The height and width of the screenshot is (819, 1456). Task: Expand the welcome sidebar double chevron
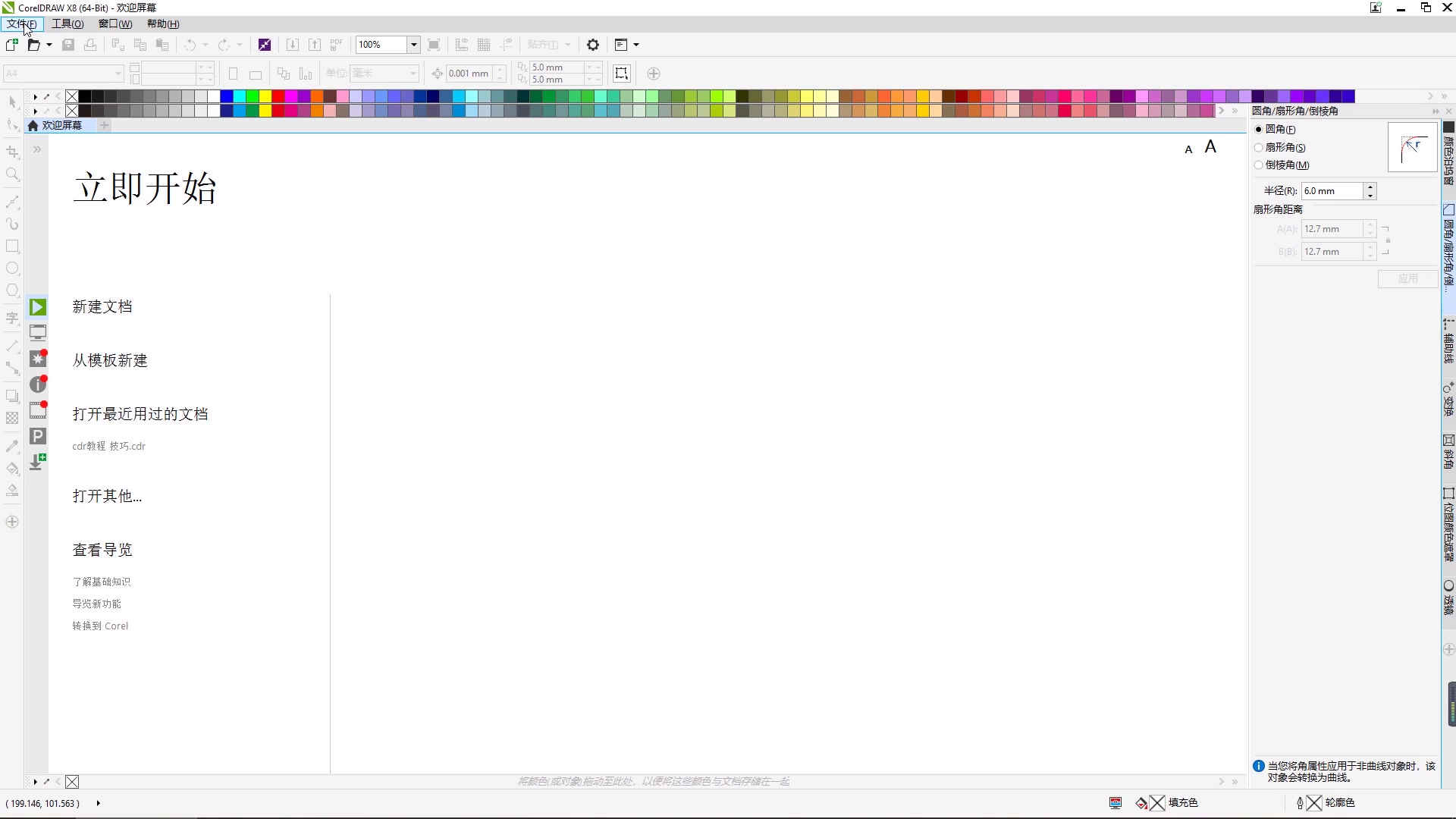click(x=36, y=149)
